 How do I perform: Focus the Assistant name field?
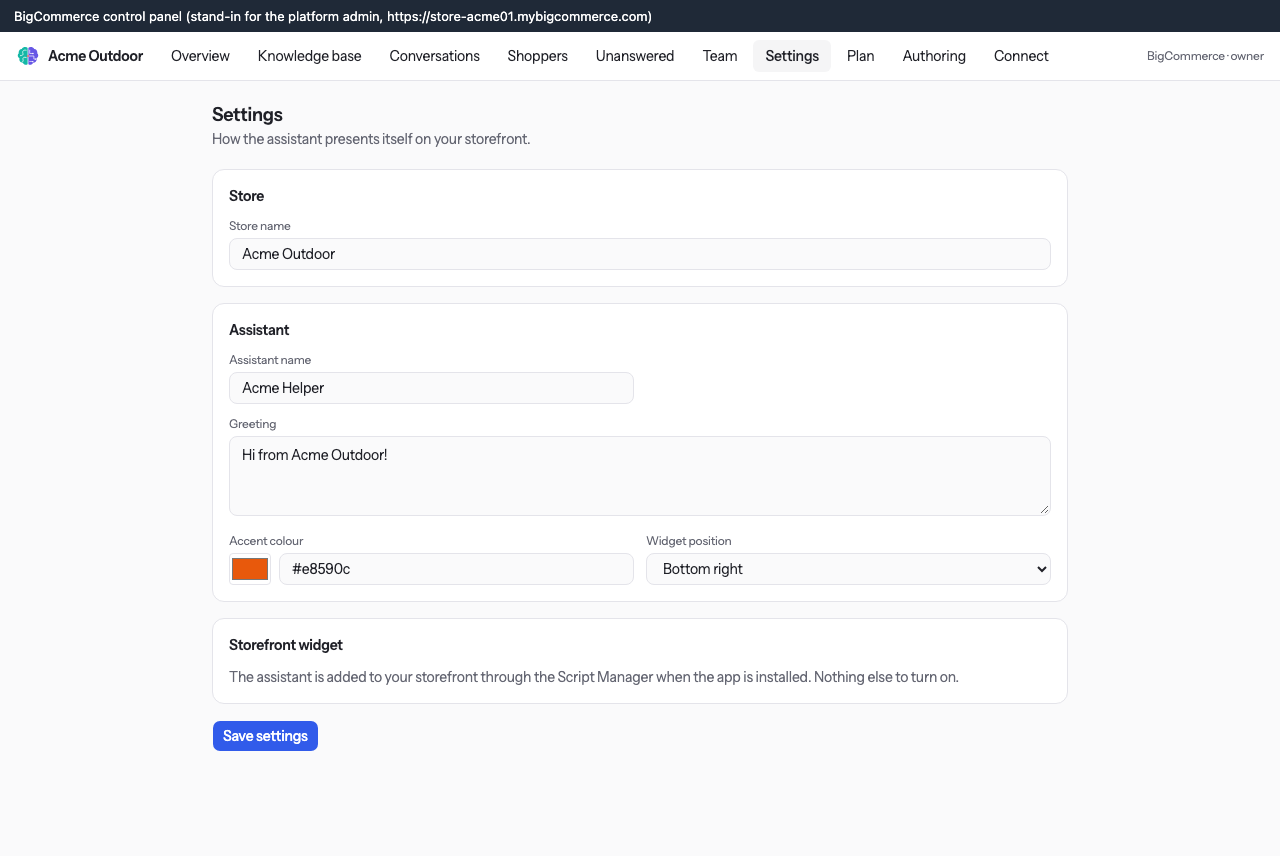point(431,388)
